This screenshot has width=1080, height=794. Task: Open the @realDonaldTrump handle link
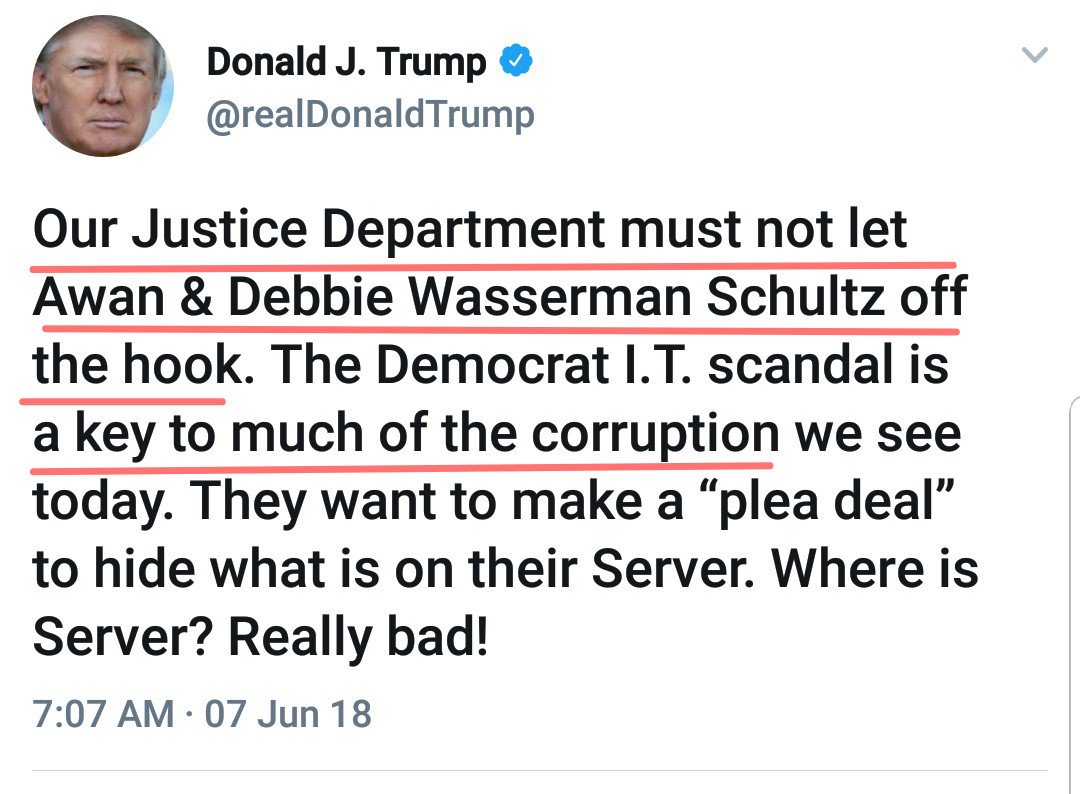tap(370, 115)
